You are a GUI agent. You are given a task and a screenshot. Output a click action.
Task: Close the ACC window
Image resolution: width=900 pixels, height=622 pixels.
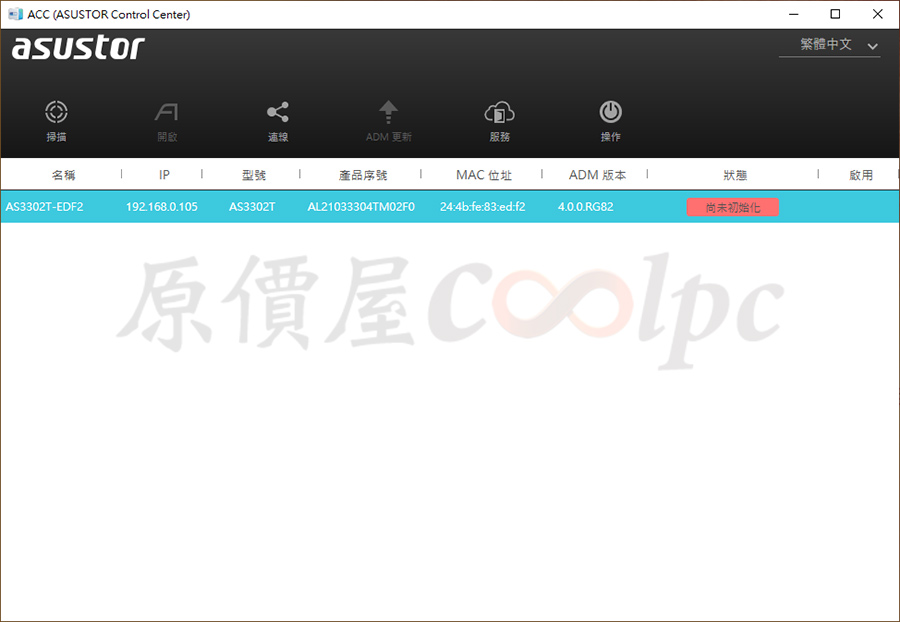click(878, 14)
